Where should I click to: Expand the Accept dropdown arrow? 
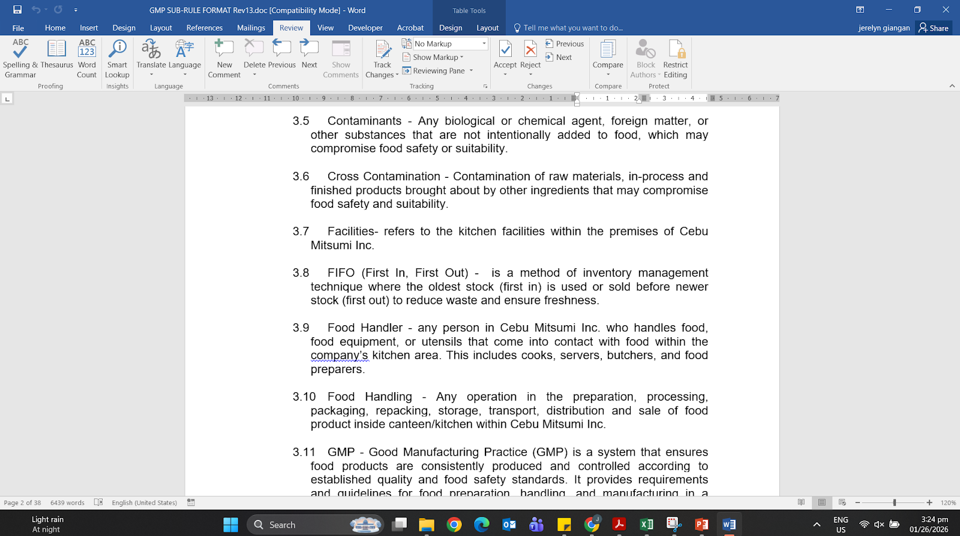(505, 75)
